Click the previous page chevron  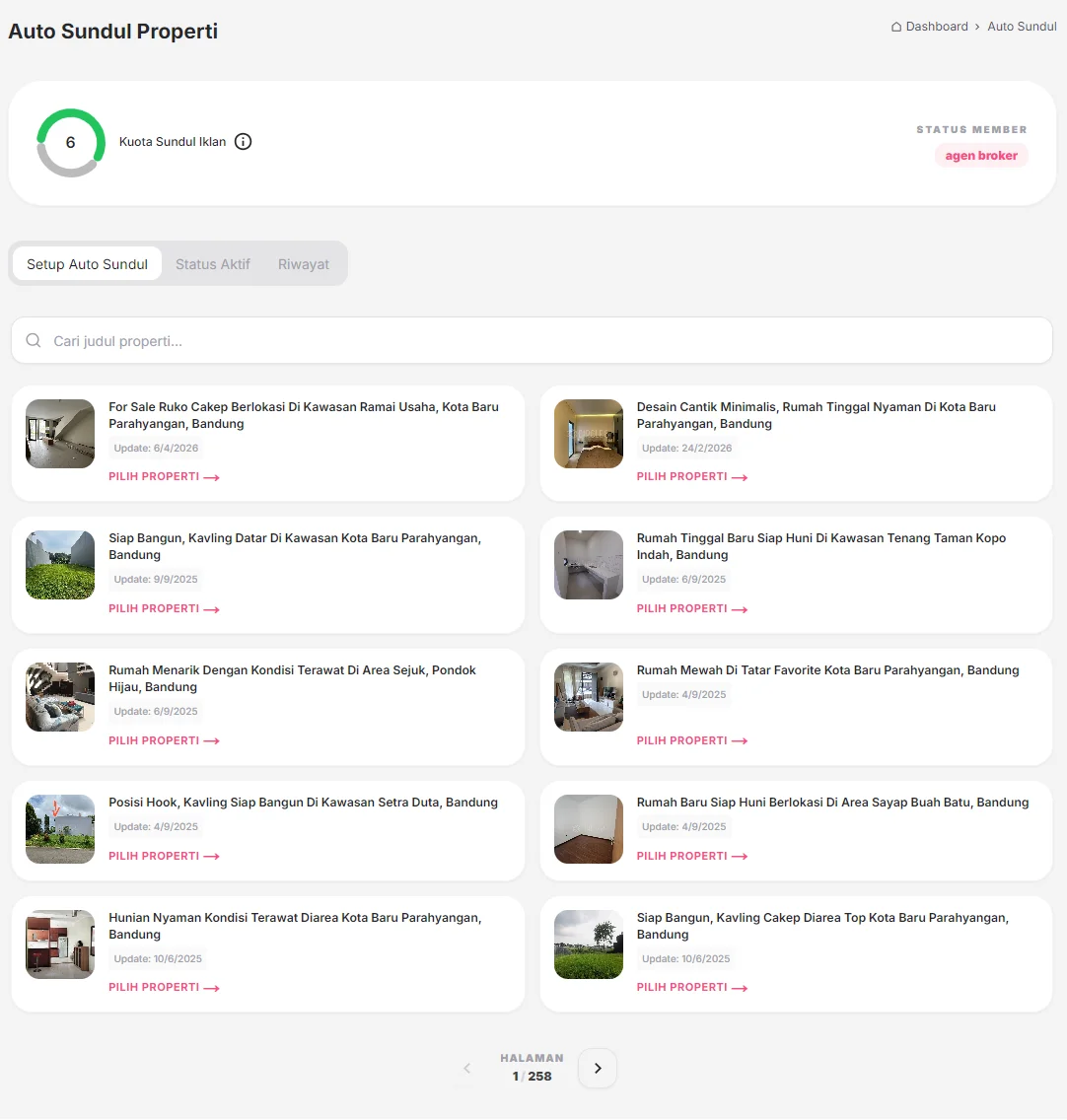467,1069
